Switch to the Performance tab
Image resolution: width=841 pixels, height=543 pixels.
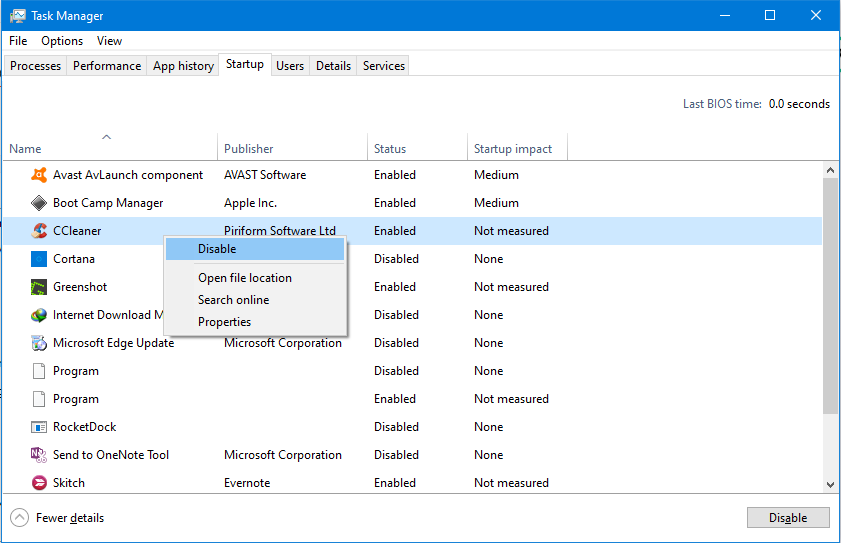tap(107, 65)
